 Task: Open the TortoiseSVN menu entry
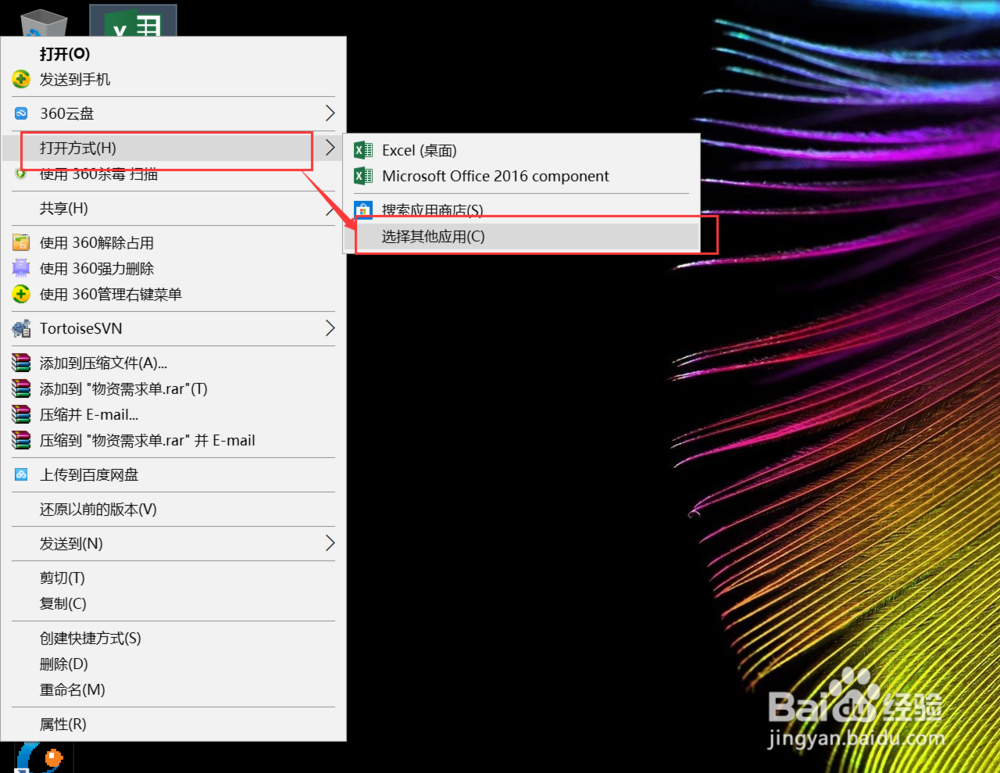(x=173, y=328)
